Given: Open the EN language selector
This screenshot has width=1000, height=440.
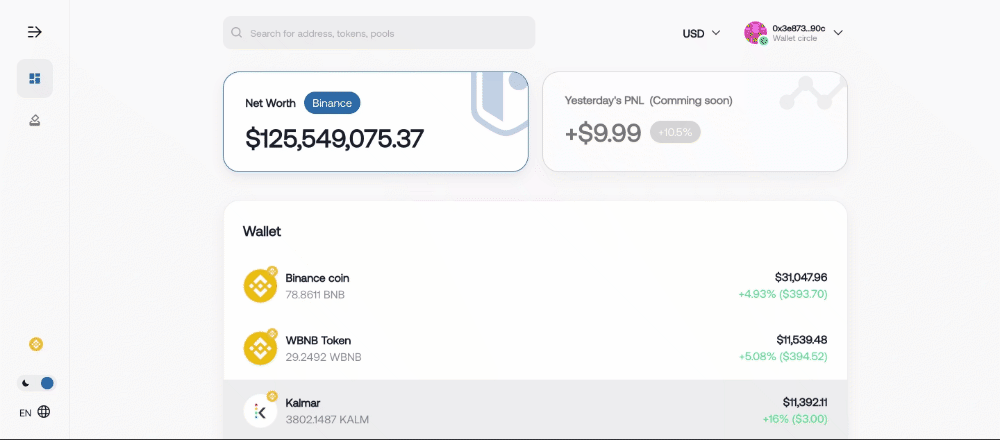Looking at the screenshot, I should coord(26,413).
